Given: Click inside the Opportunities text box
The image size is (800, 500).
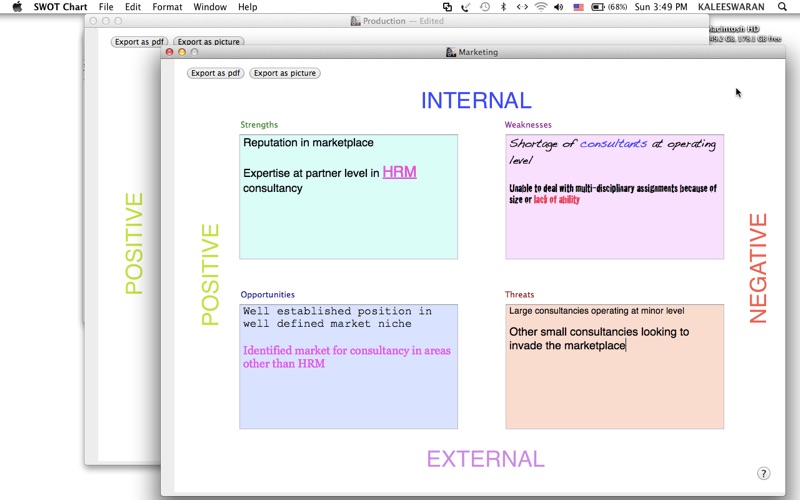Looking at the screenshot, I should point(348,366).
